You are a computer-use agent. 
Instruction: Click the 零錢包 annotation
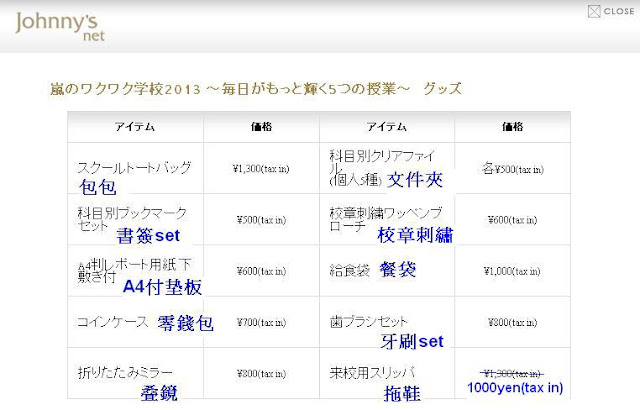(185, 323)
